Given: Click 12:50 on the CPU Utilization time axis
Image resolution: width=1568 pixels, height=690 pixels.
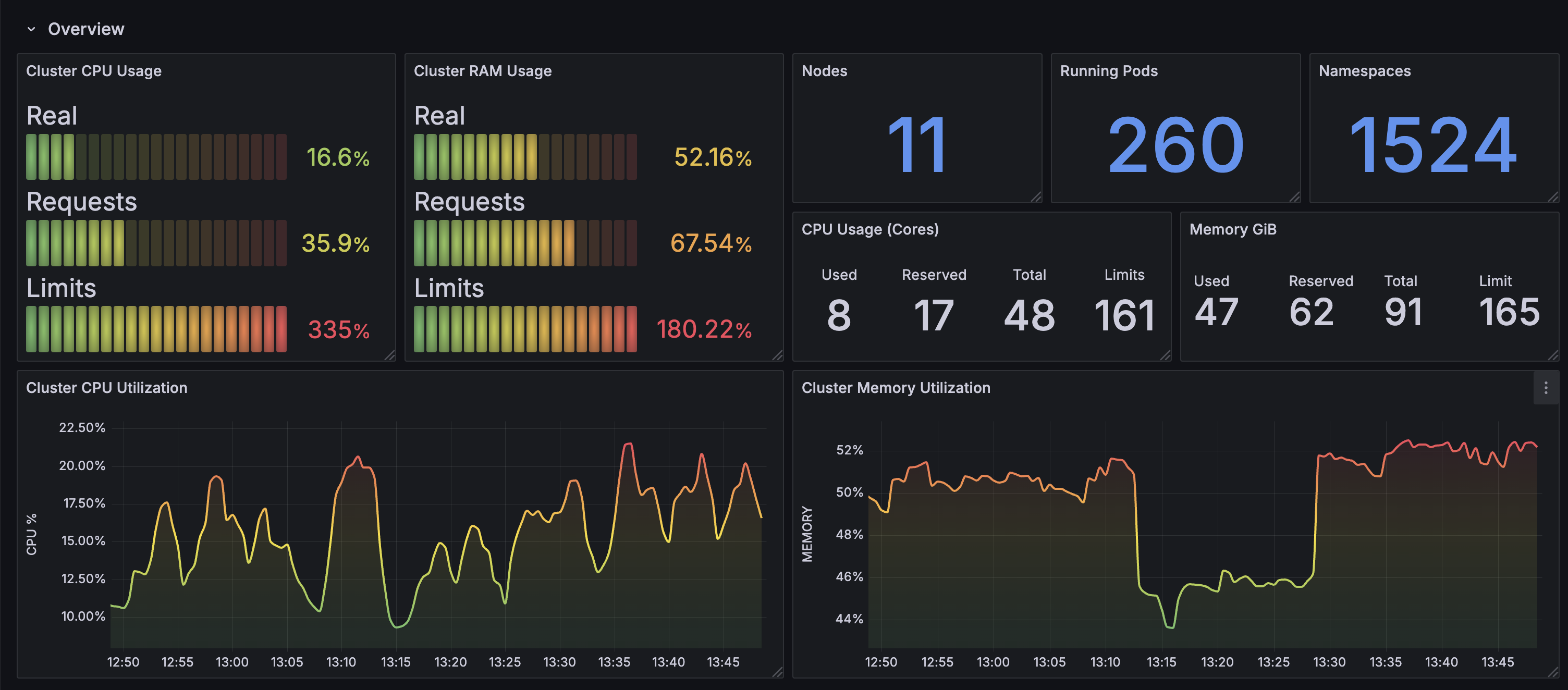Looking at the screenshot, I should [x=123, y=662].
